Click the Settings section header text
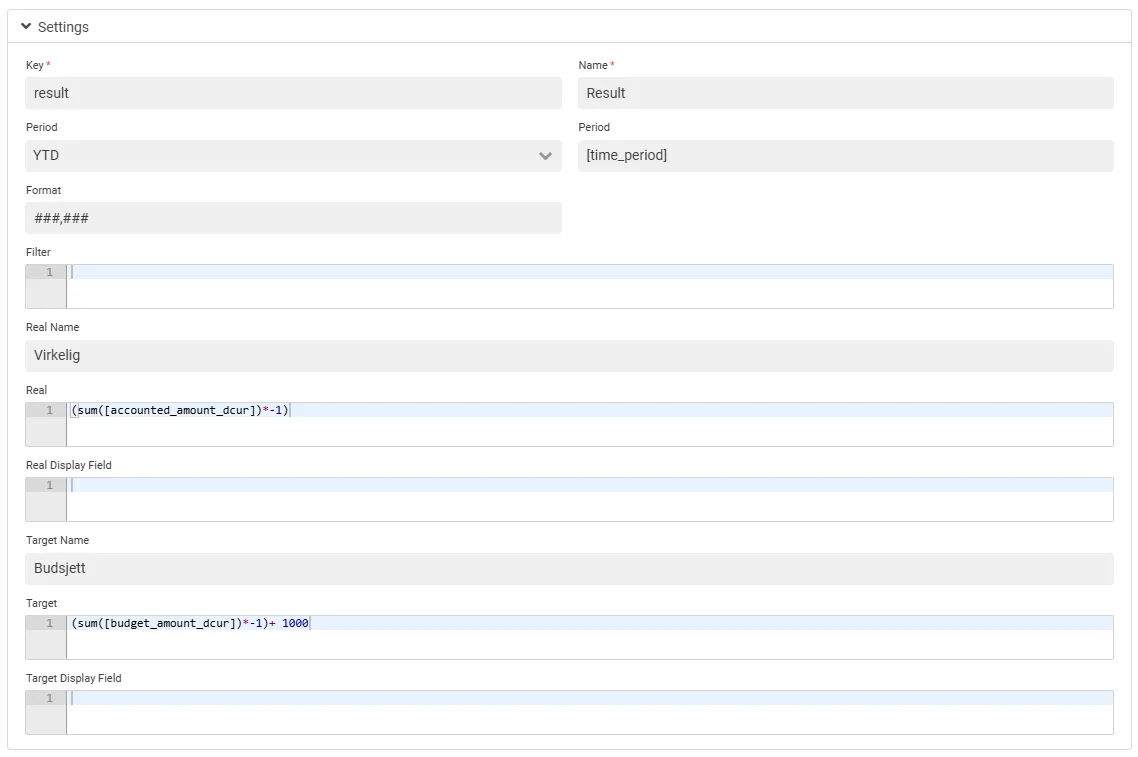Screen dimensions: 1138x757 click(63, 27)
